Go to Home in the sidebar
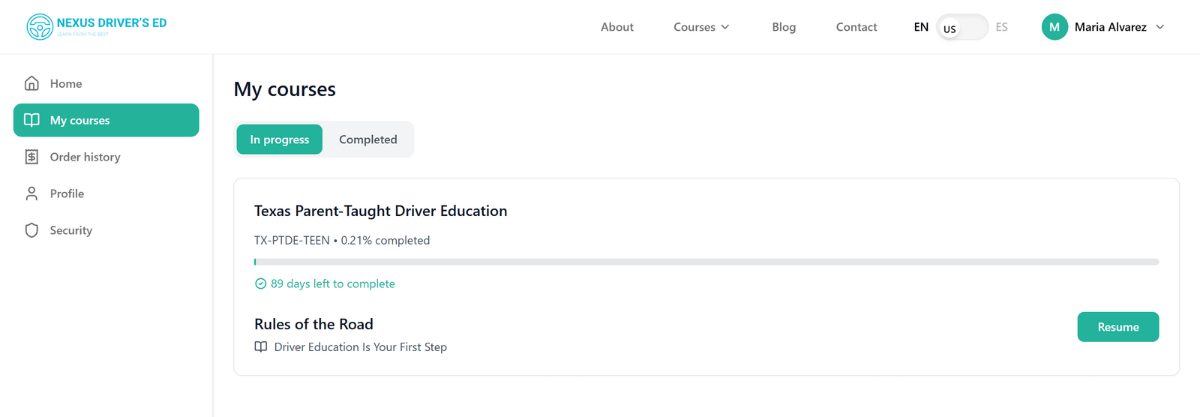Viewport: 1200px width, 417px height. pyautogui.click(x=106, y=83)
